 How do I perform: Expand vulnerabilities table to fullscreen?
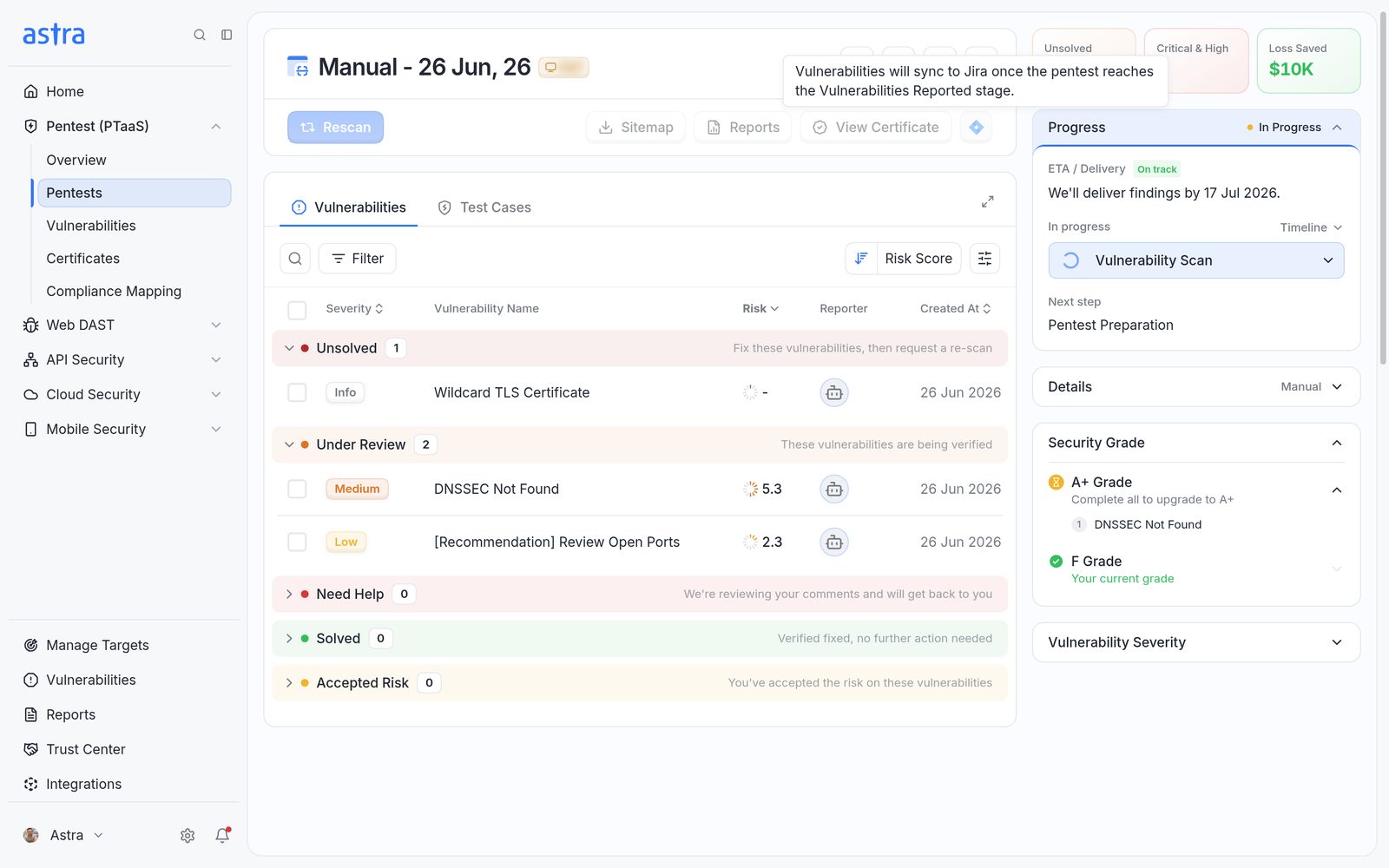[x=987, y=201]
